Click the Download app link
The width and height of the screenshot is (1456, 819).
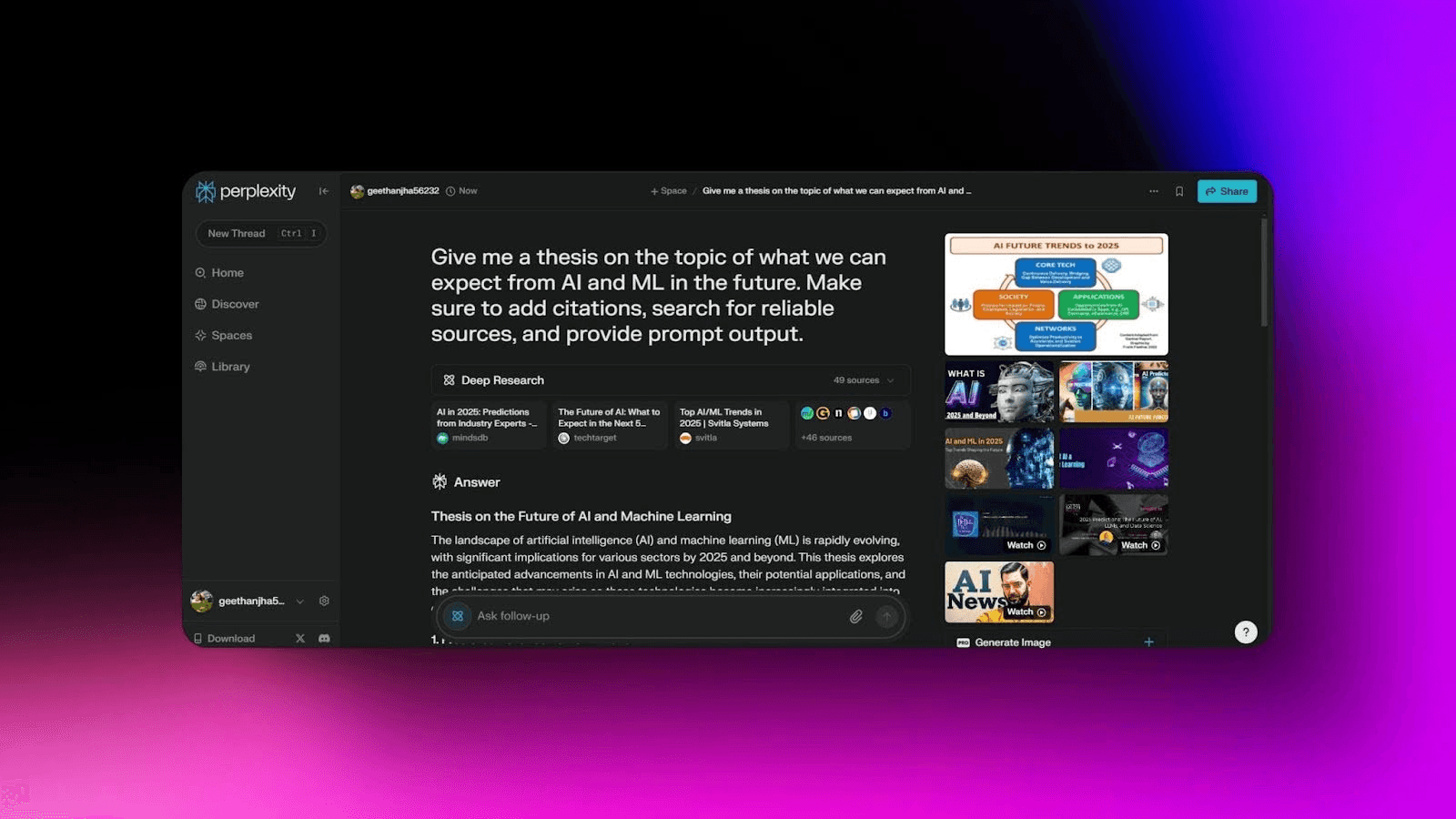225,639
